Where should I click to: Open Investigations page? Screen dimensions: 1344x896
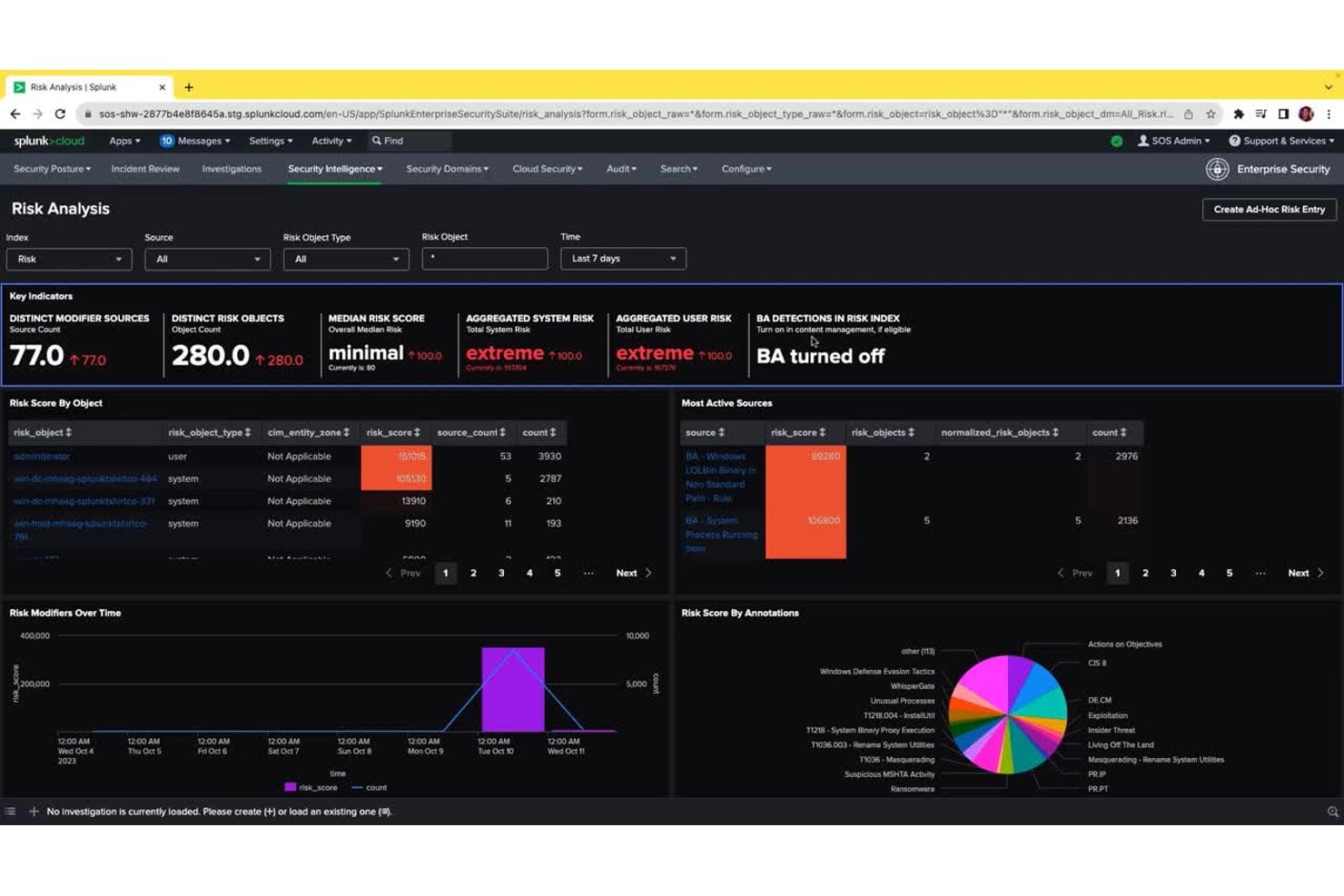click(x=232, y=169)
